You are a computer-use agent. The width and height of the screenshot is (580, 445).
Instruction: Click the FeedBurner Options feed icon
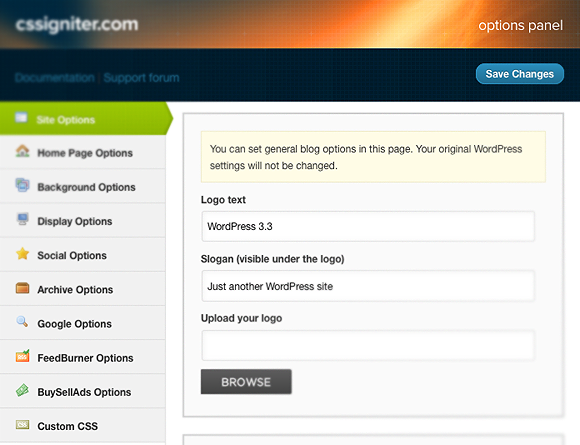pos(23,356)
